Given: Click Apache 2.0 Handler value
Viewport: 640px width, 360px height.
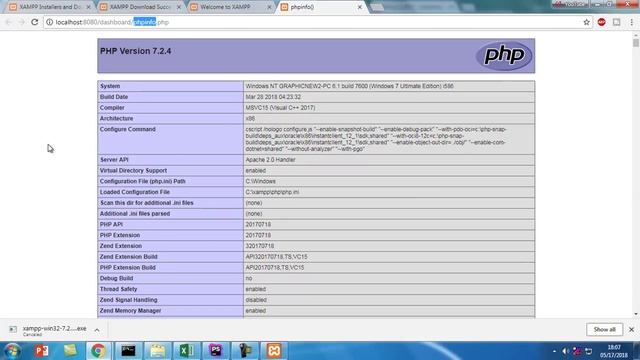Looking at the screenshot, I should click(x=270, y=160).
